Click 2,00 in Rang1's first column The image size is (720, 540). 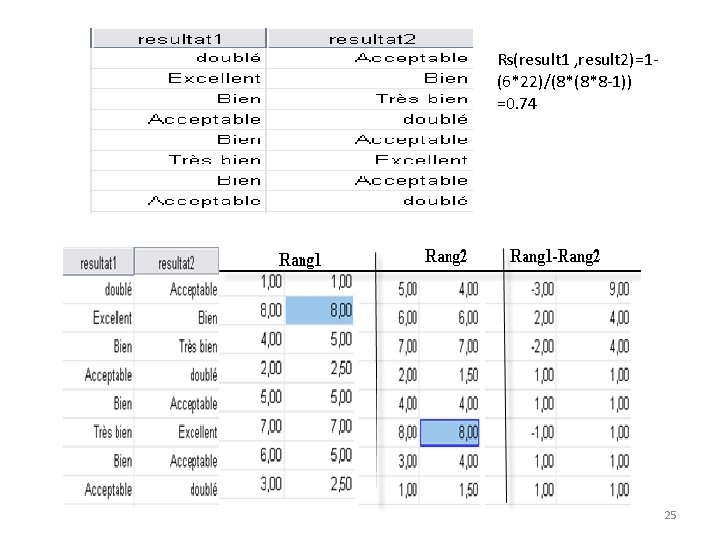pos(271,368)
